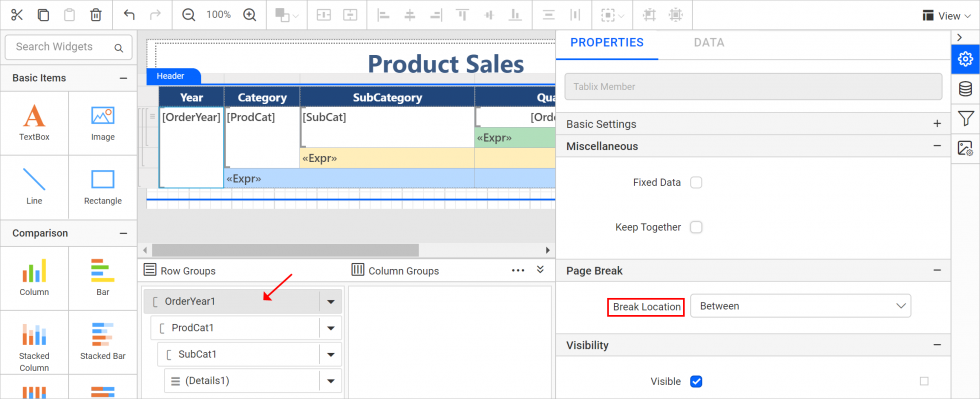
Task: Collapse the Page Break section
Action: point(937,270)
